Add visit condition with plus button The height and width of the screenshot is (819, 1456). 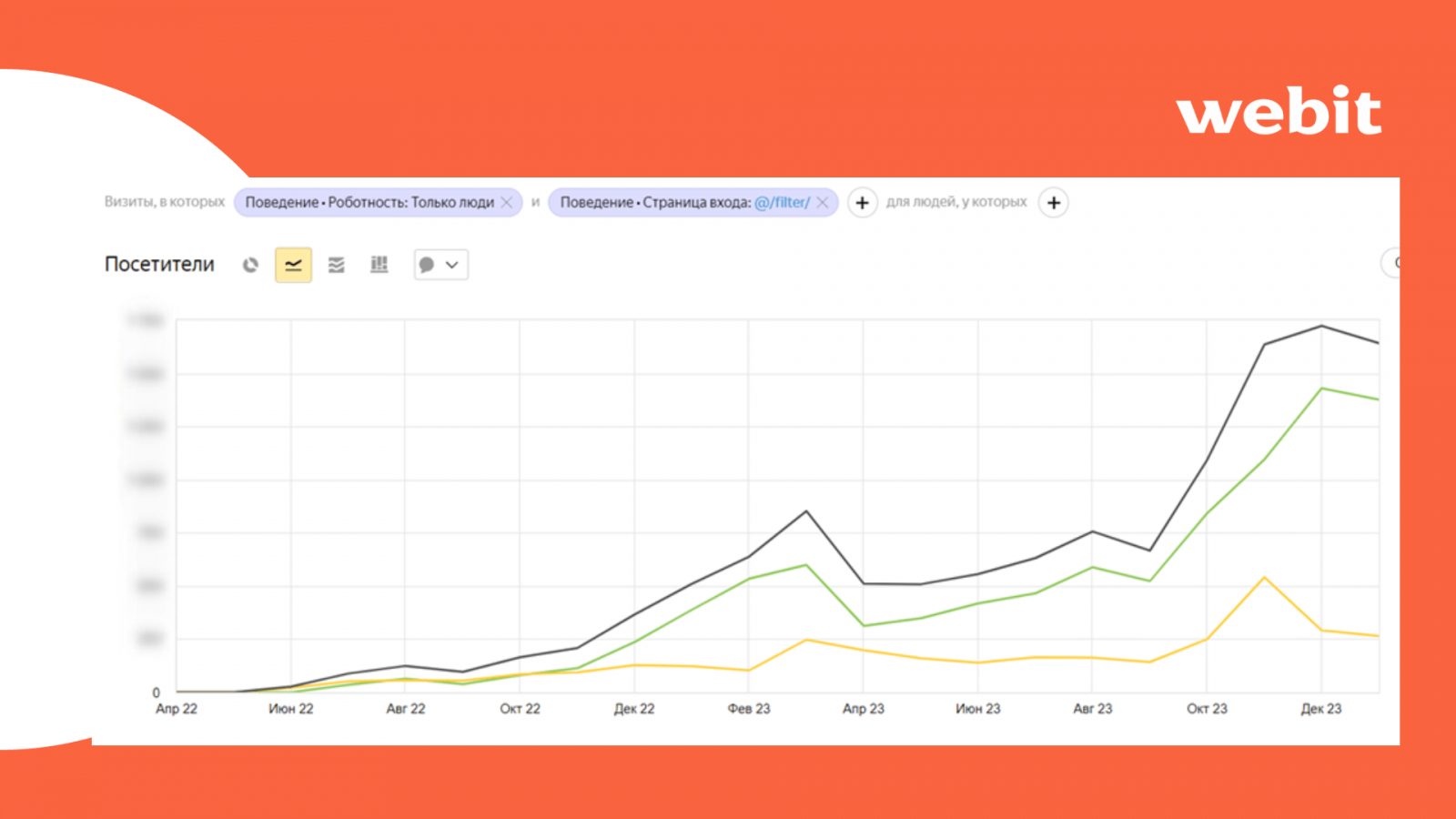[862, 202]
